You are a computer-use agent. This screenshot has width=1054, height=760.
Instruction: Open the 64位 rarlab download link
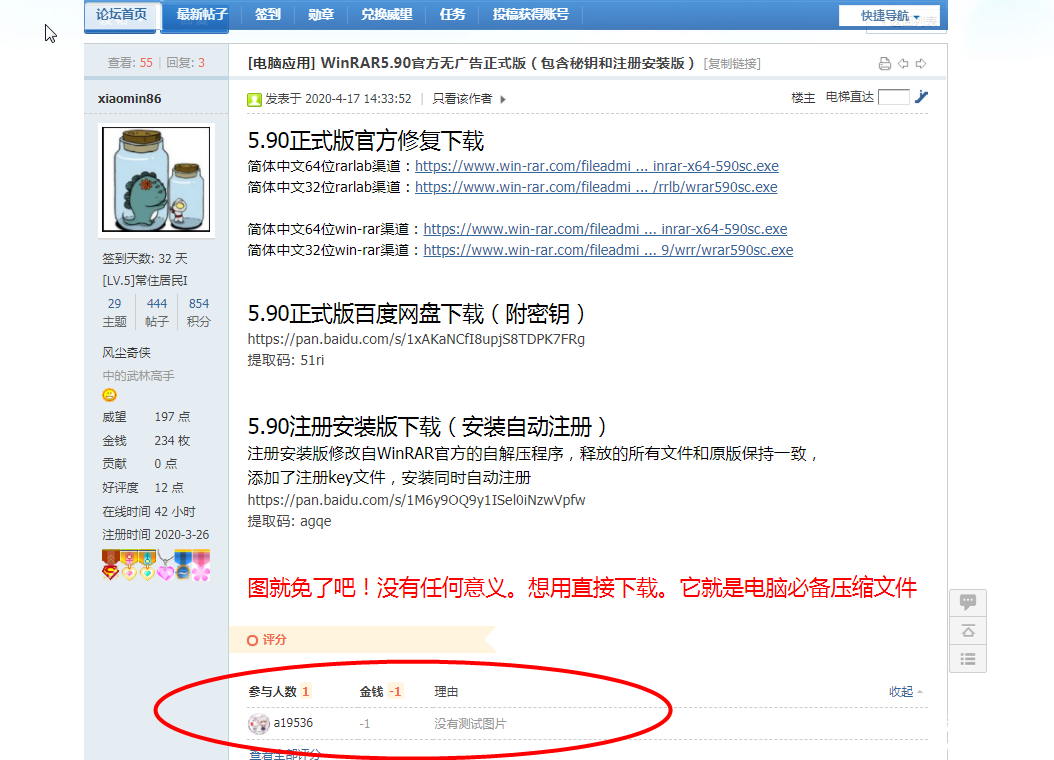coord(597,166)
